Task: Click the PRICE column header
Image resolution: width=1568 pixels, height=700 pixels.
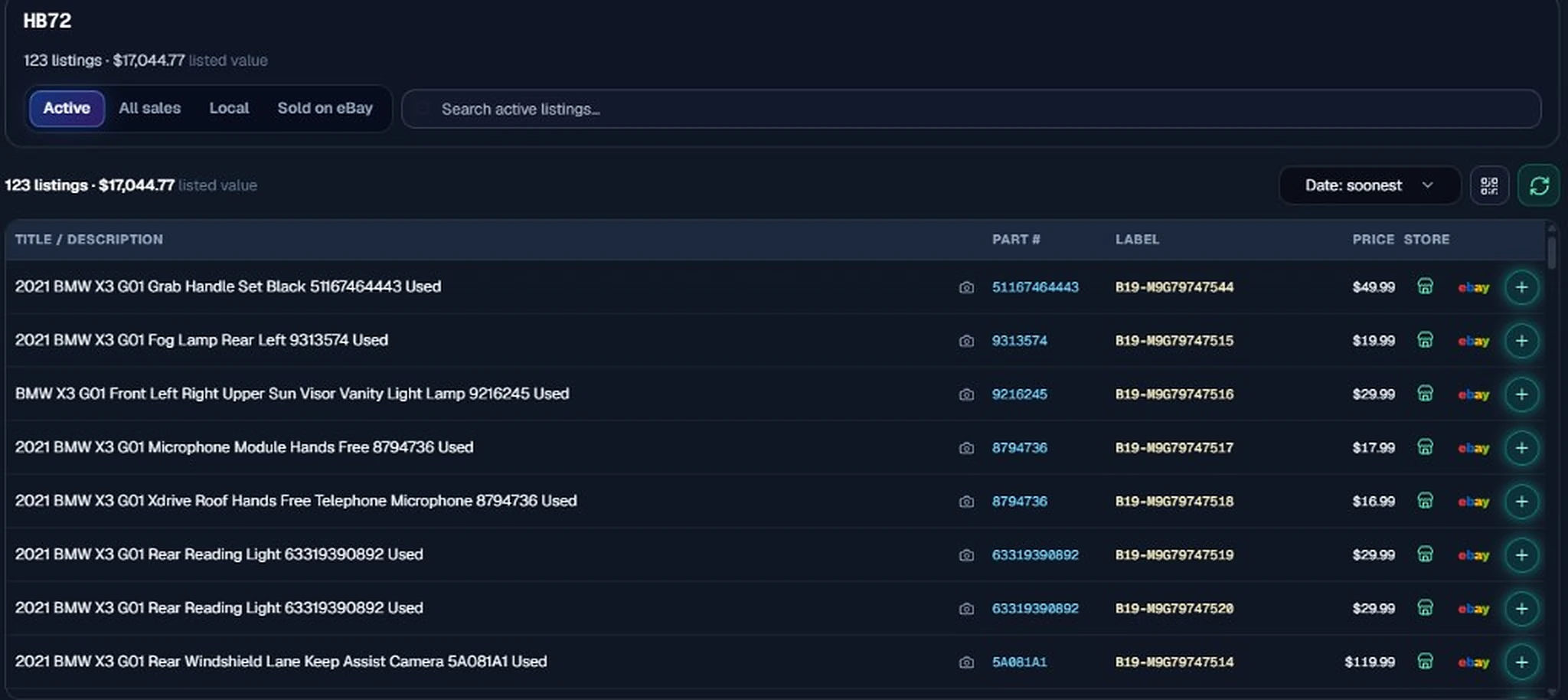Action: click(x=1374, y=240)
